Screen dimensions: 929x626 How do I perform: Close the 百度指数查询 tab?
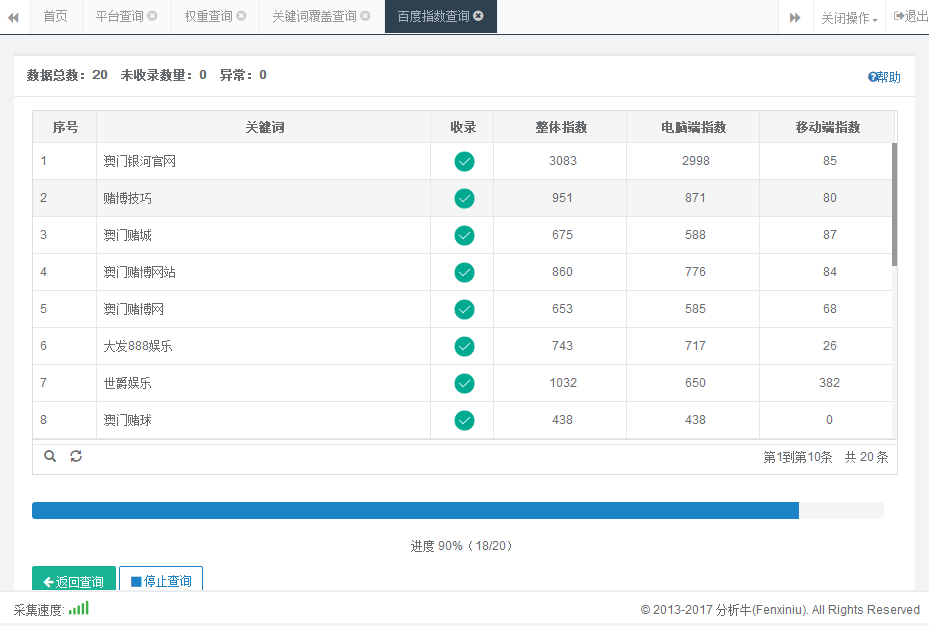(x=479, y=16)
